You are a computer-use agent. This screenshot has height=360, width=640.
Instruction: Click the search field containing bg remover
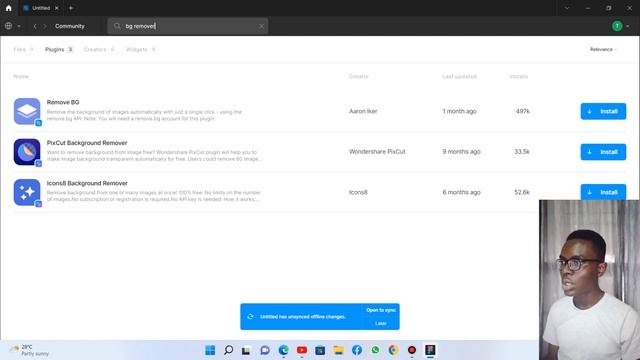188,26
